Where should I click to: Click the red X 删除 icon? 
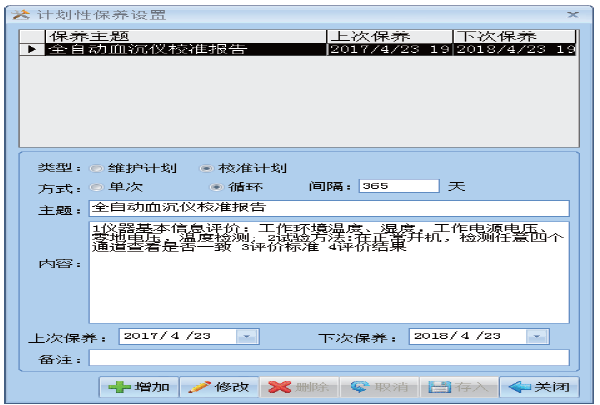[280, 387]
